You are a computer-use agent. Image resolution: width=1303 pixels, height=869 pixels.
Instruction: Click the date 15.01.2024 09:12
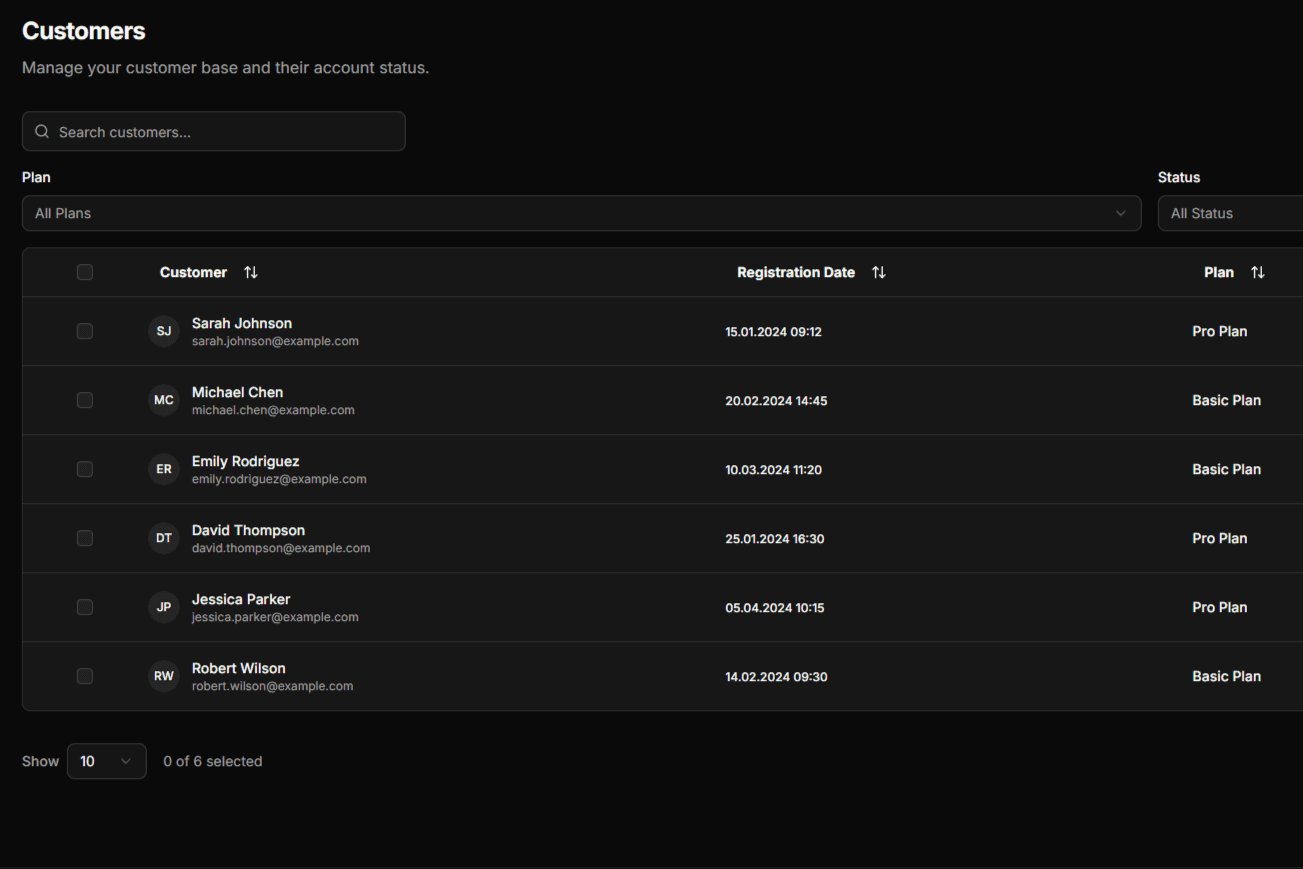[x=774, y=331]
